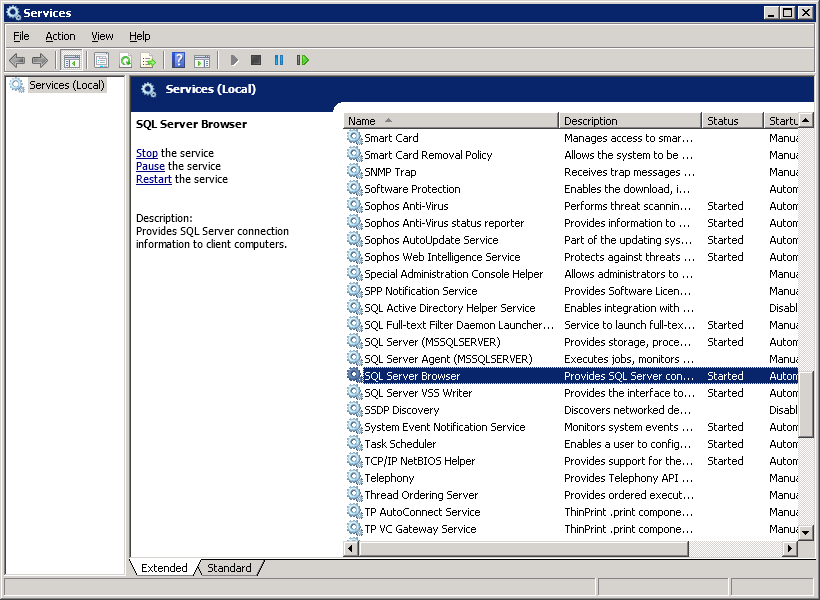Click the 'Executes jobs, monitors' description cell
This screenshot has height=600, width=820.
[629, 359]
